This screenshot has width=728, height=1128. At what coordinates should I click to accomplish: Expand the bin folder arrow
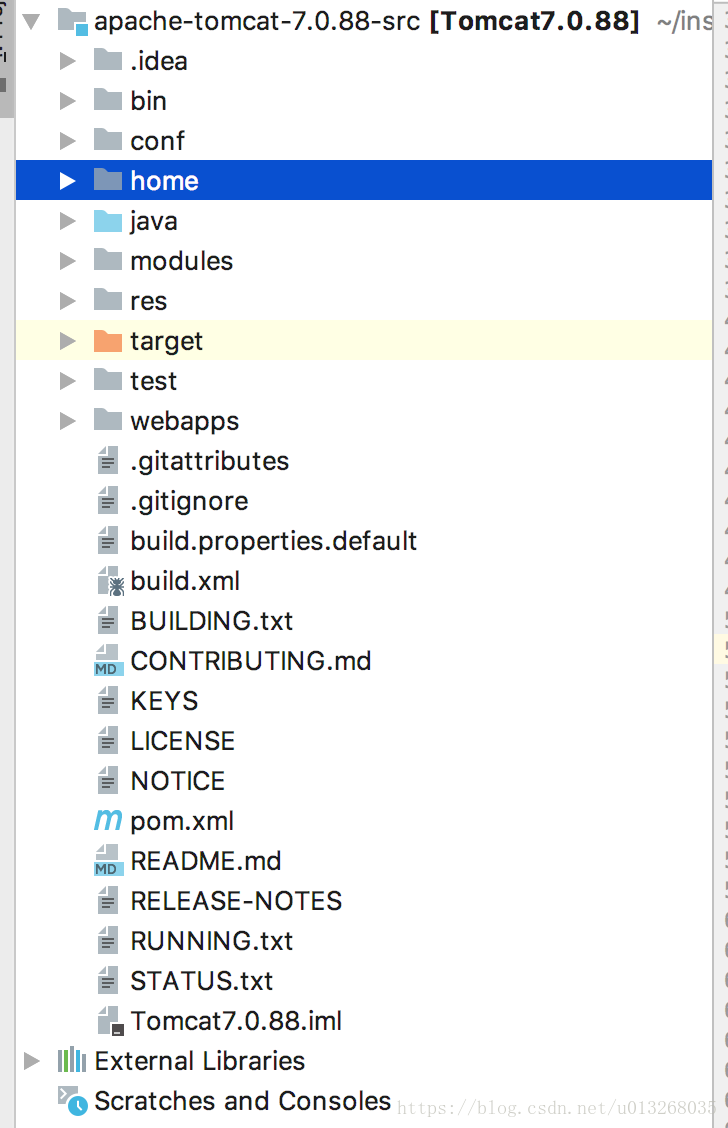click(68, 101)
